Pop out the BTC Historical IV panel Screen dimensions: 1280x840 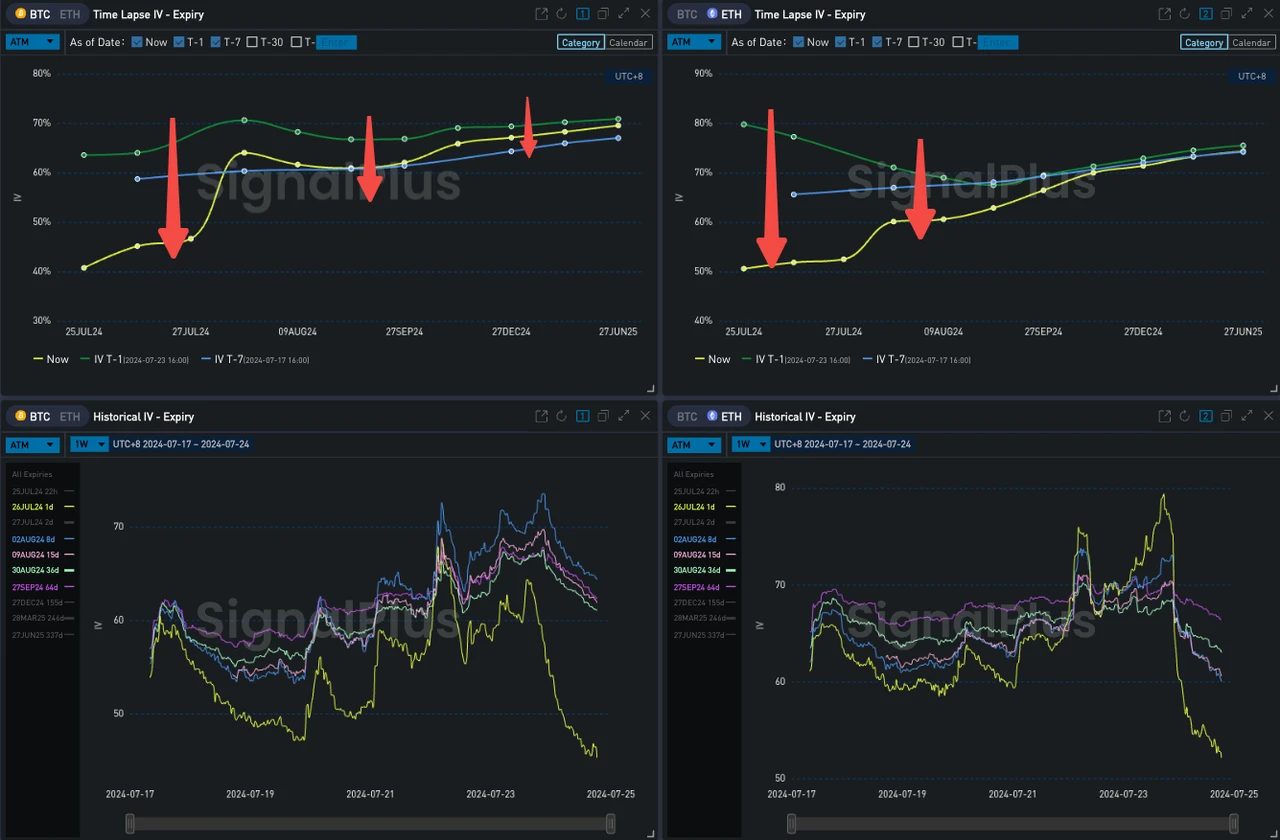pos(541,416)
